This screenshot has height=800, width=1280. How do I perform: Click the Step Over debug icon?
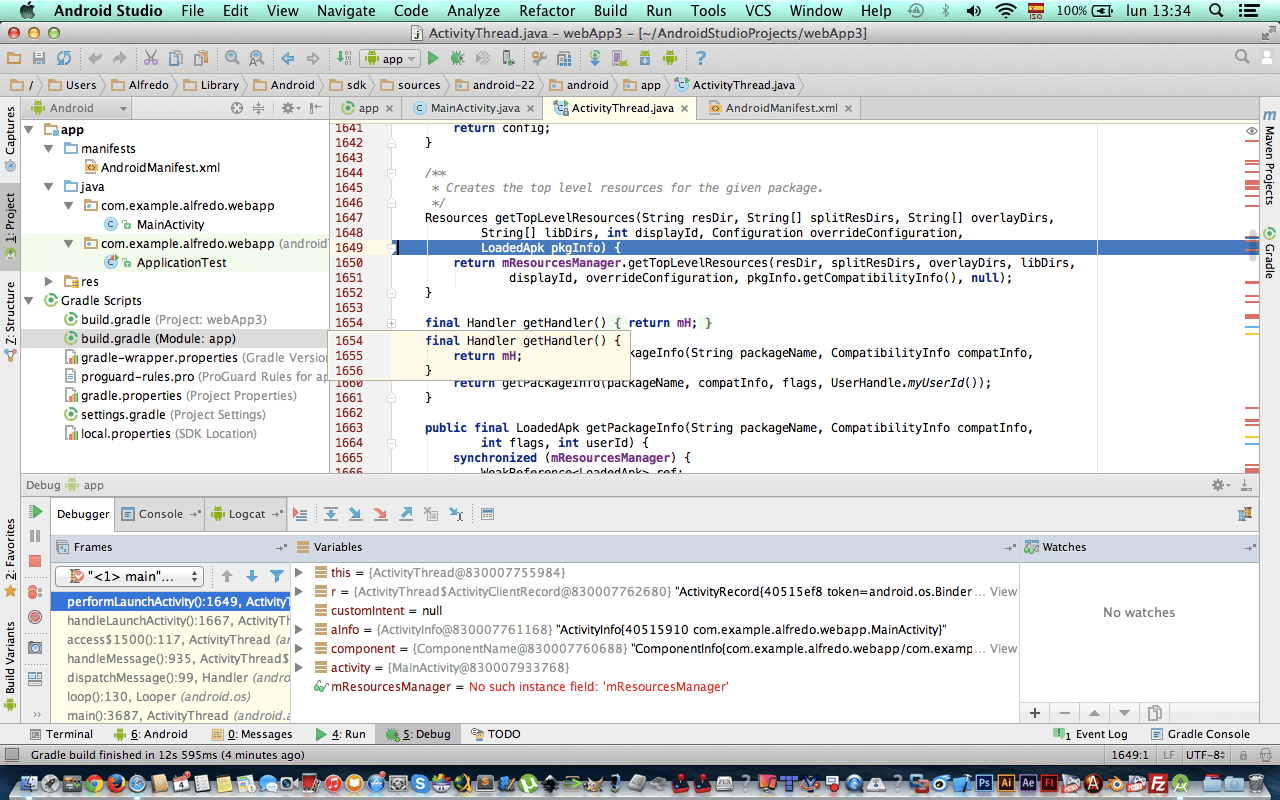coord(330,514)
